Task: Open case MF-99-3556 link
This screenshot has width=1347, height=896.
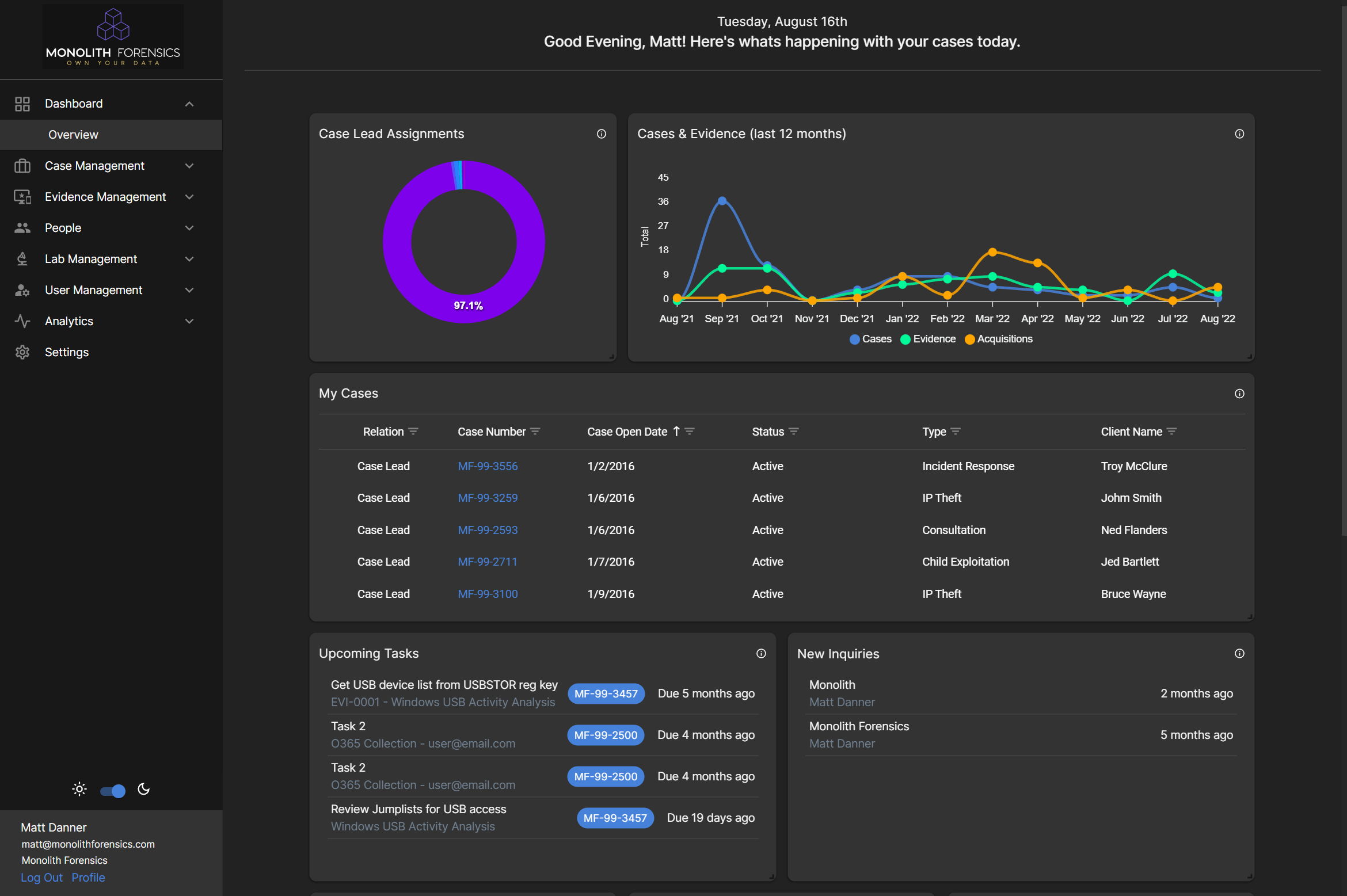Action: 488,466
